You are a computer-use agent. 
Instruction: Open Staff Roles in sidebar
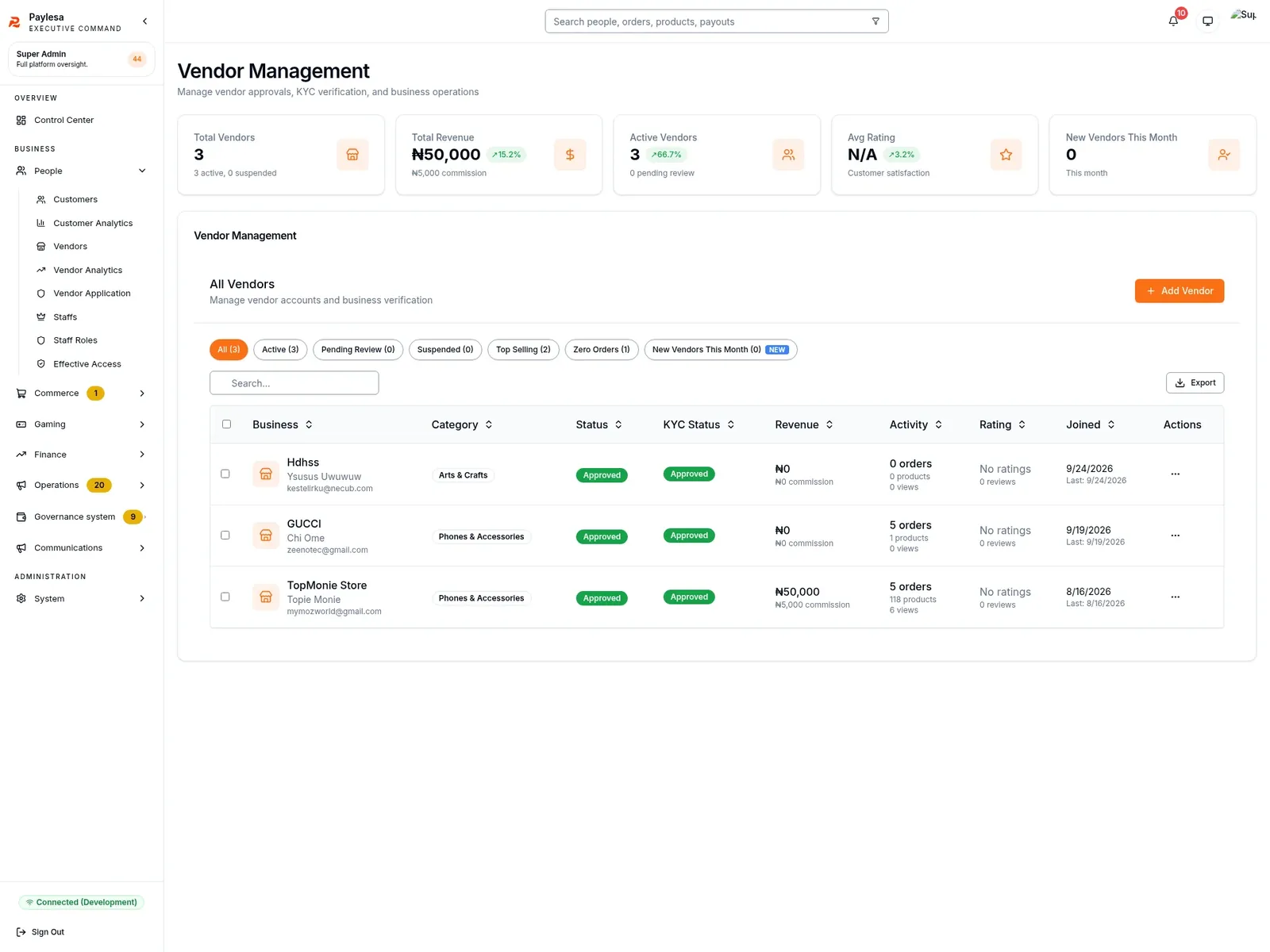75,341
